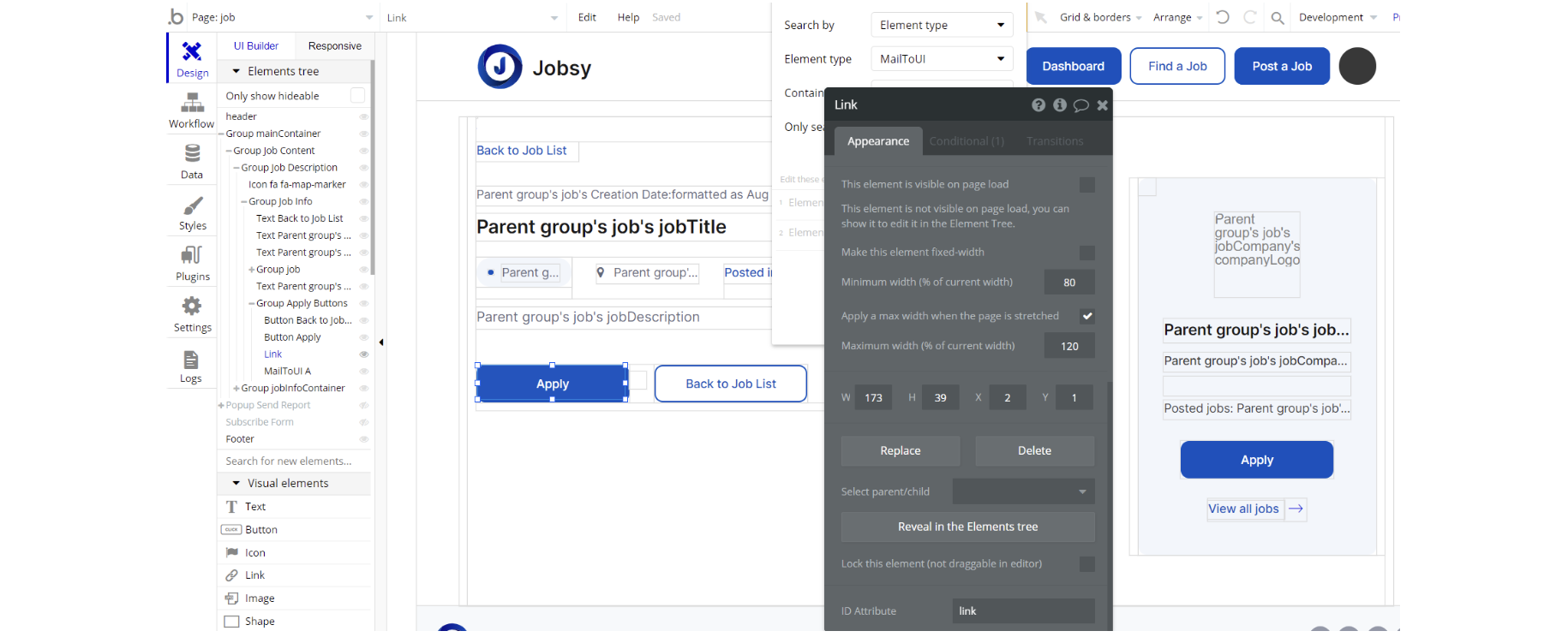Open the 'Select parent/child' dropdown
The height and width of the screenshot is (637, 1568).
point(1023,491)
